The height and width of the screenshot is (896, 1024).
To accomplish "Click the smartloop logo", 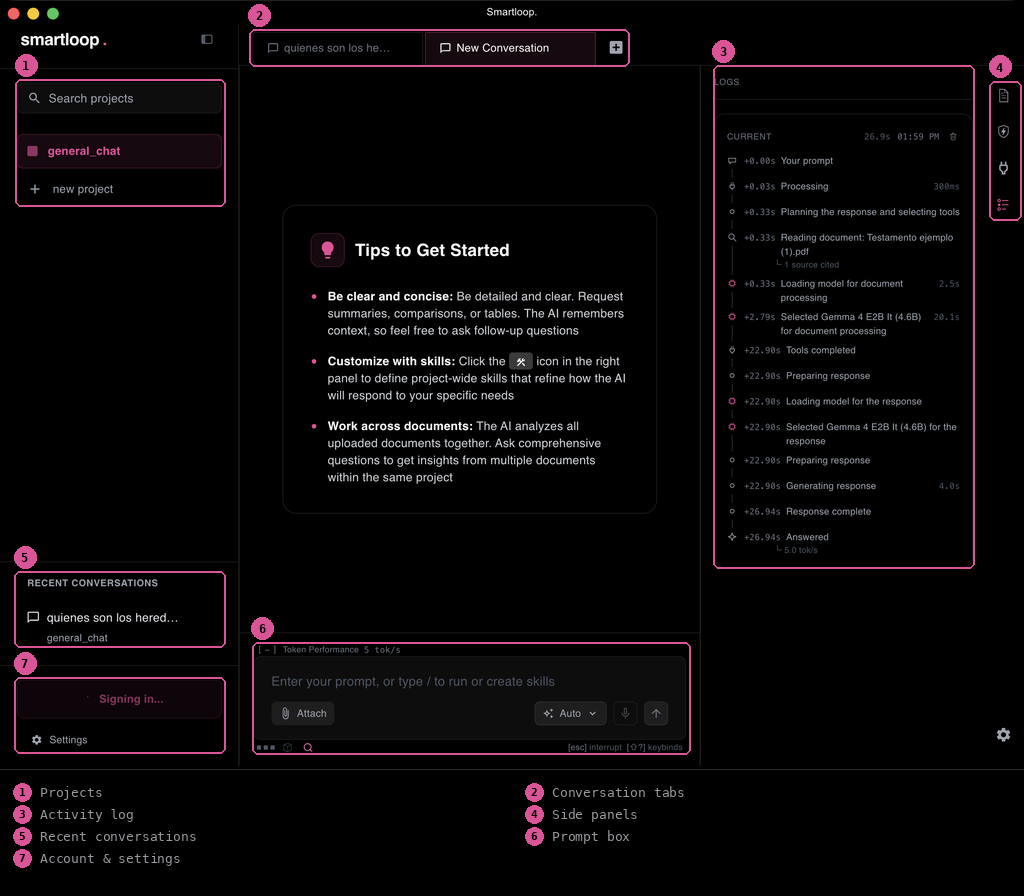I will click(63, 40).
